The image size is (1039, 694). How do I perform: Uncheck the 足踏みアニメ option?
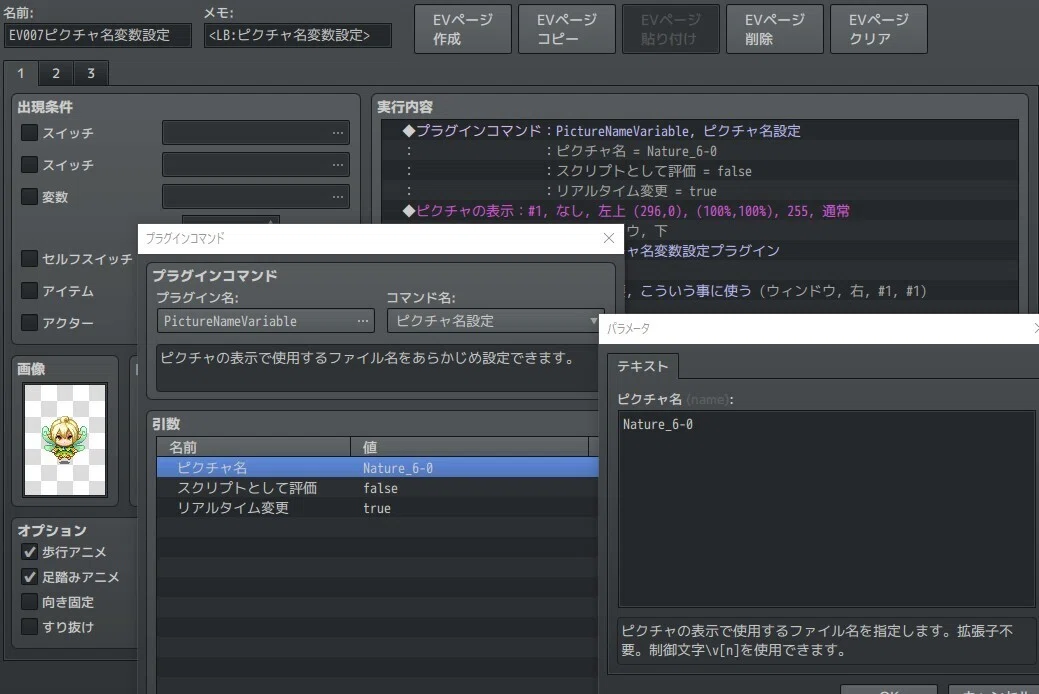click(29, 577)
